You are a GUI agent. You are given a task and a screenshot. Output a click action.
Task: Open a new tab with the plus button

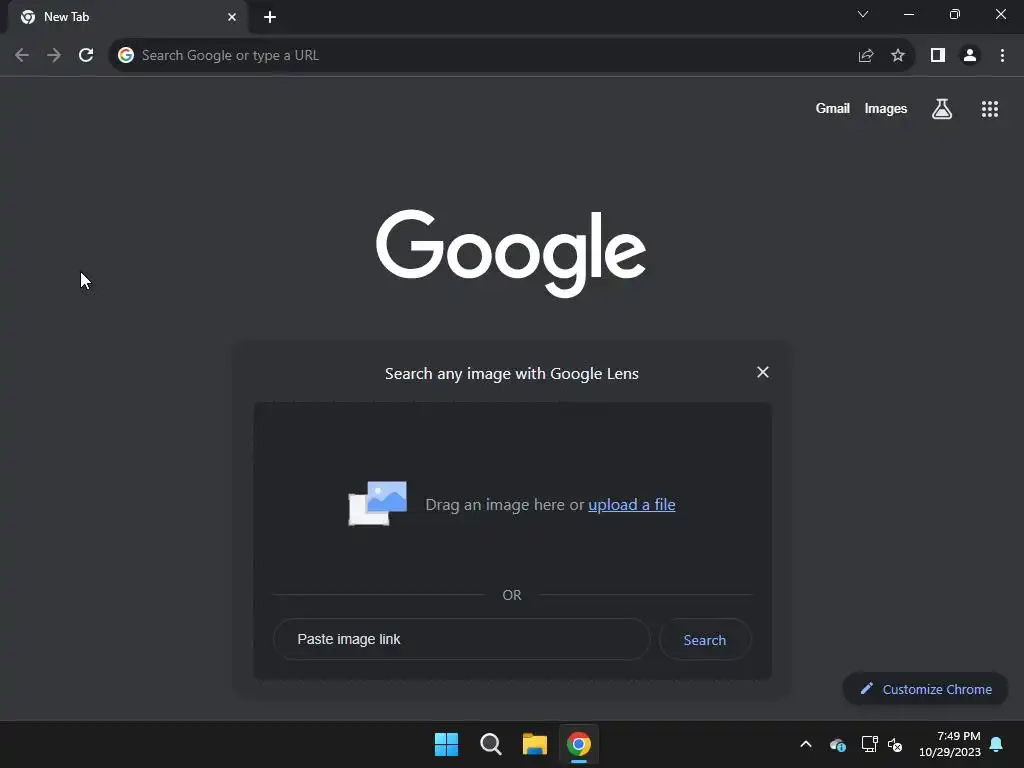(x=270, y=17)
